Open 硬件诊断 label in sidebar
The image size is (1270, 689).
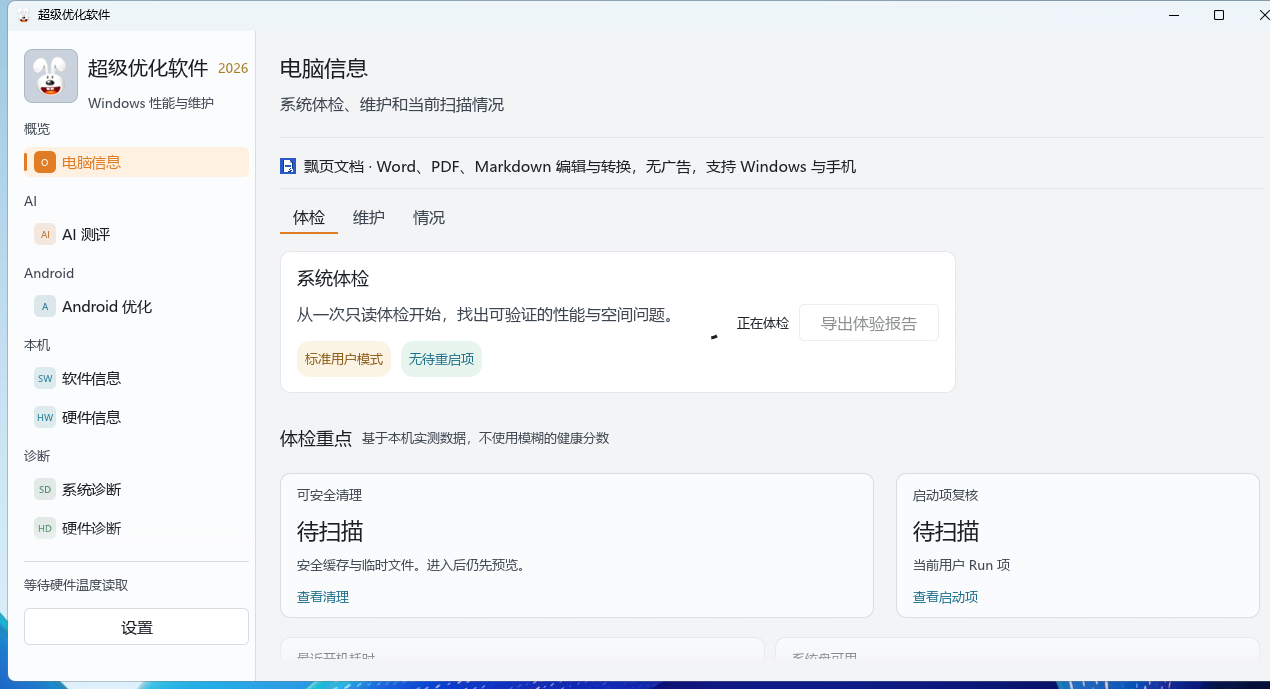[91, 528]
